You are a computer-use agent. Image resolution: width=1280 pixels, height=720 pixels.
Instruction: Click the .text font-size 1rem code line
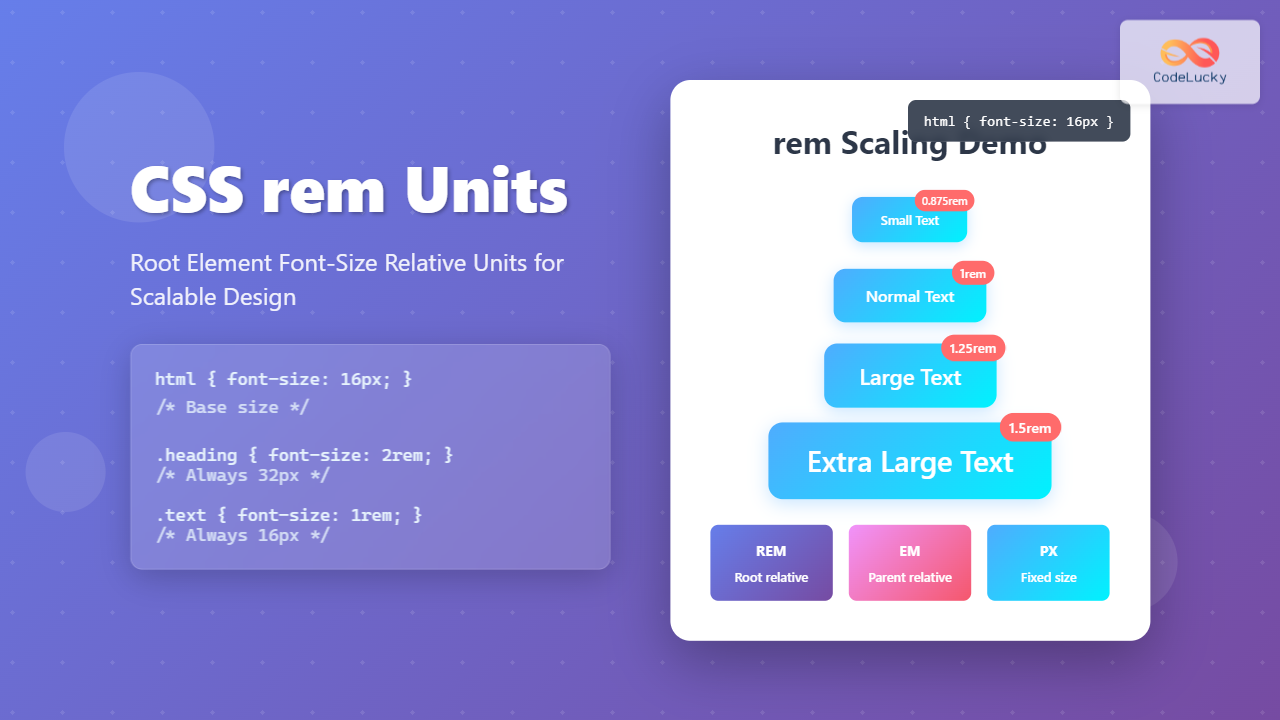289,514
